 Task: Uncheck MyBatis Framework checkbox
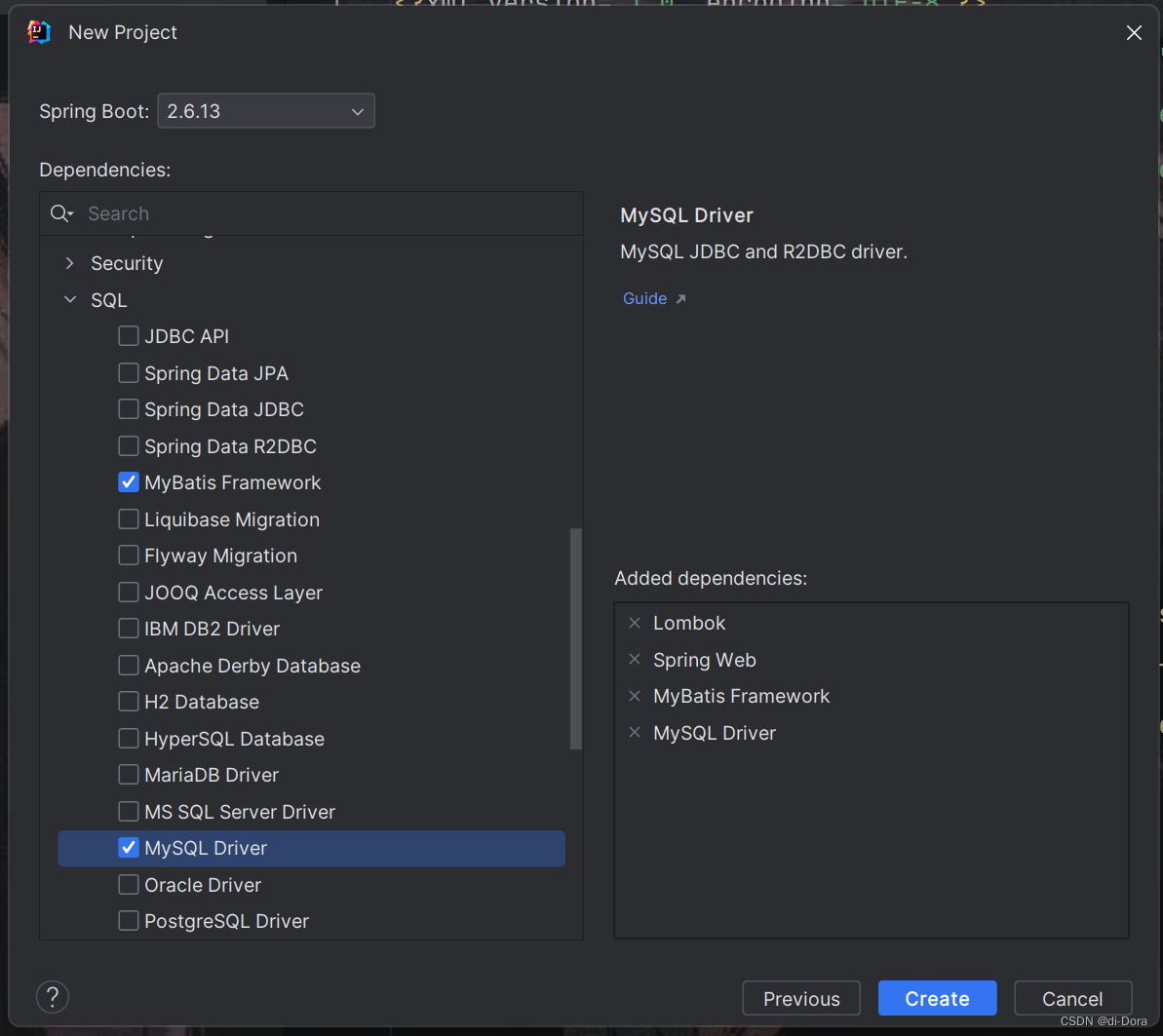coord(129,482)
